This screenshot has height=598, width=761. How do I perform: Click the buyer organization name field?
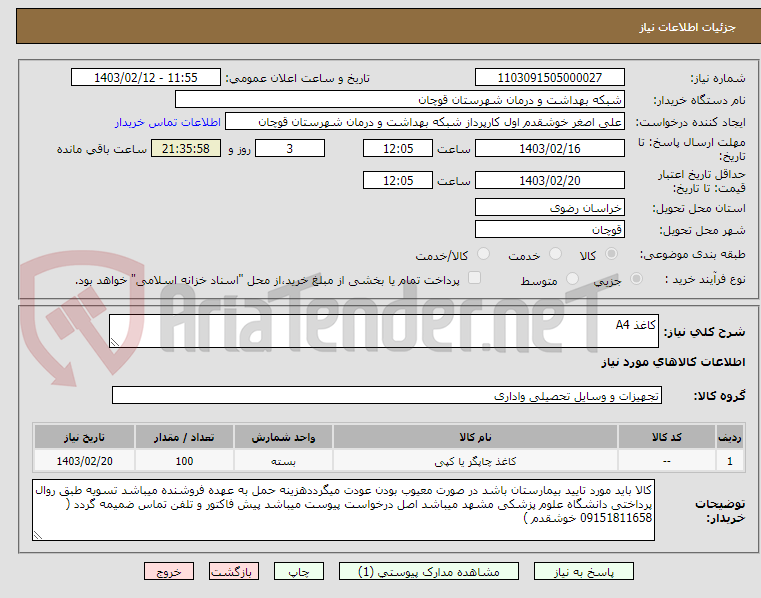(399, 100)
